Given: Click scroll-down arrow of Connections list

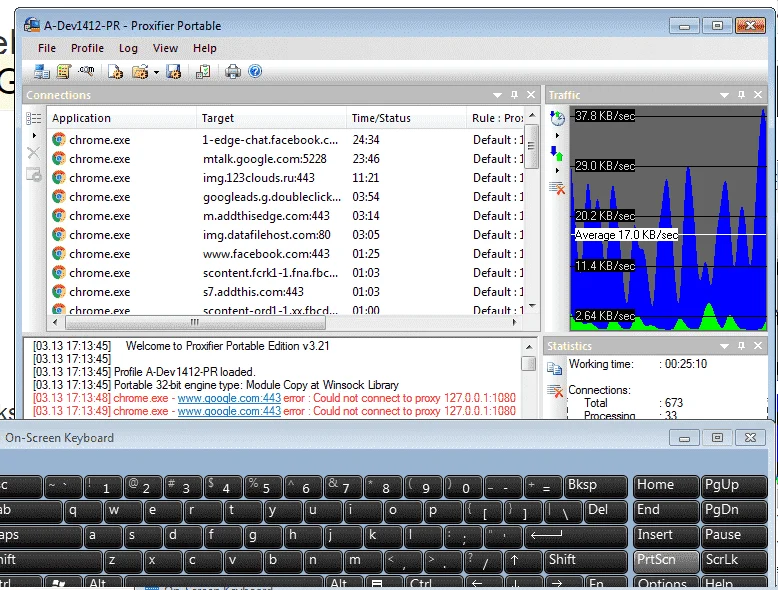Looking at the screenshot, I should [532, 306].
